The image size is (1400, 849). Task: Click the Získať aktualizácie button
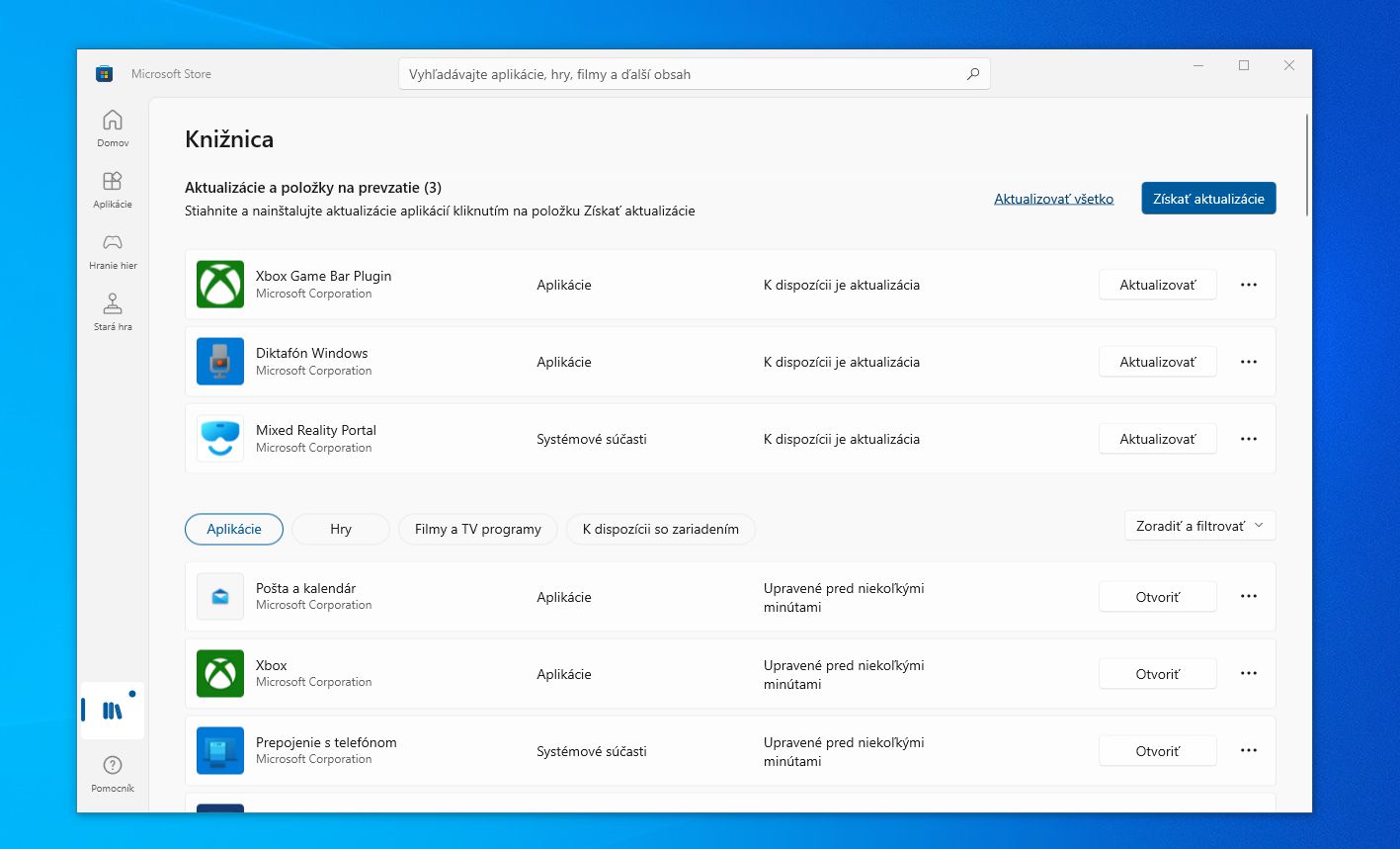pyautogui.click(x=1208, y=198)
